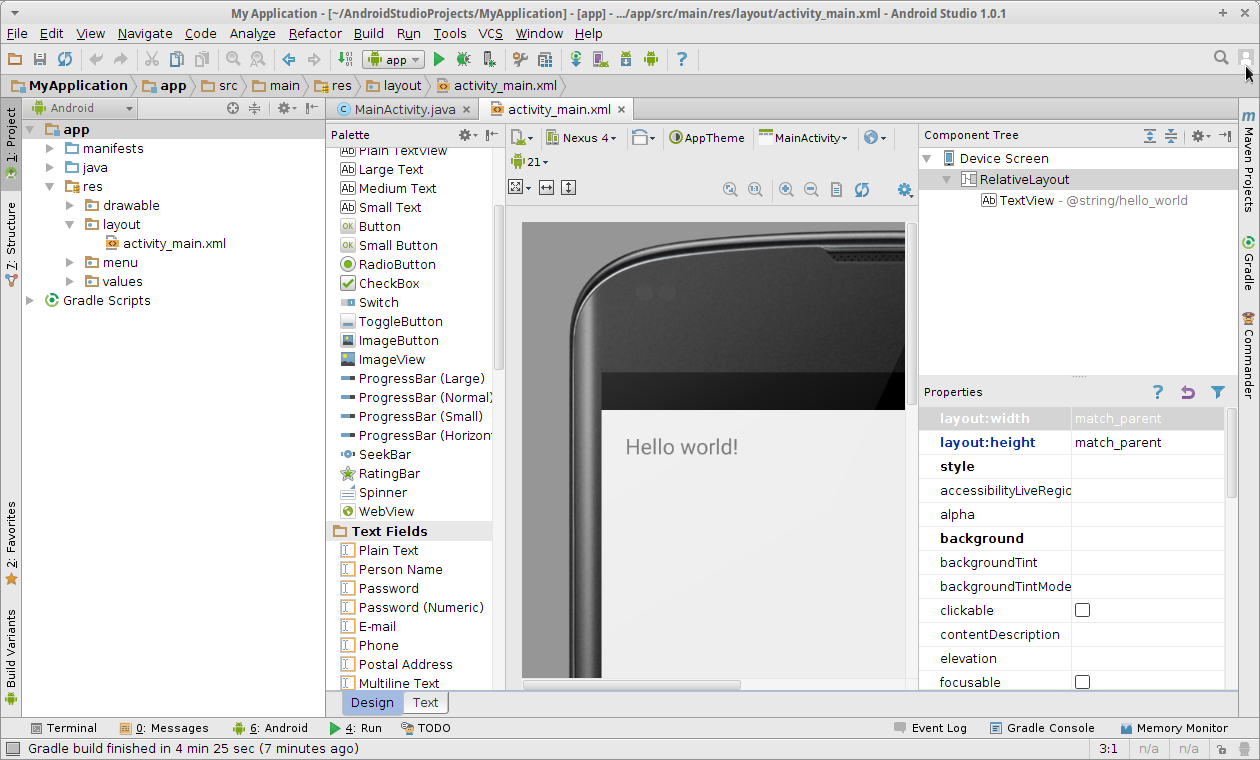Click the Help question mark in toolbar
Image resolution: width=1260 pixels, height=760 pixels.
click(x=682, y=59)
